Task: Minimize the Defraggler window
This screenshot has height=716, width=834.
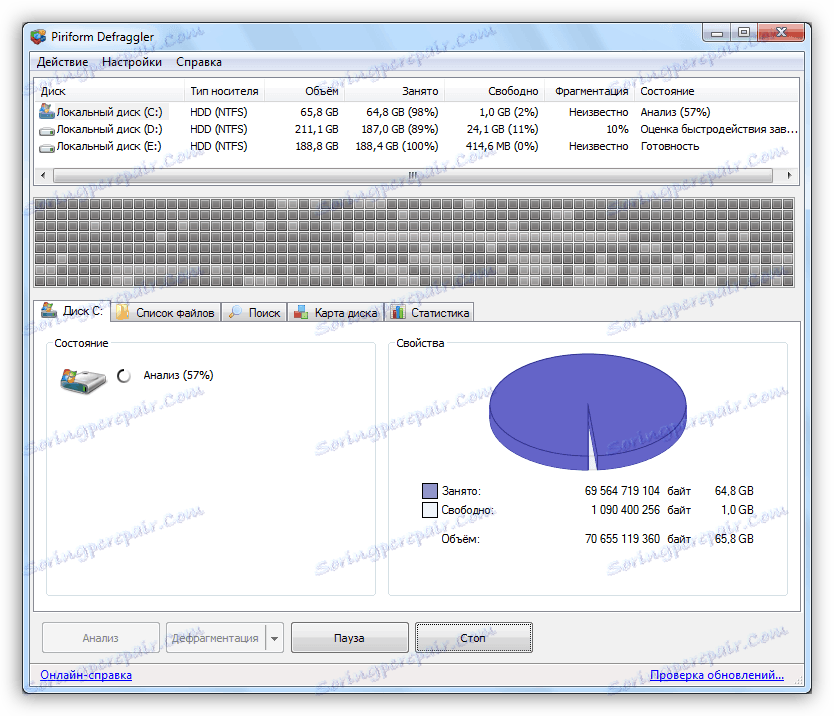Action: (716, 34)
